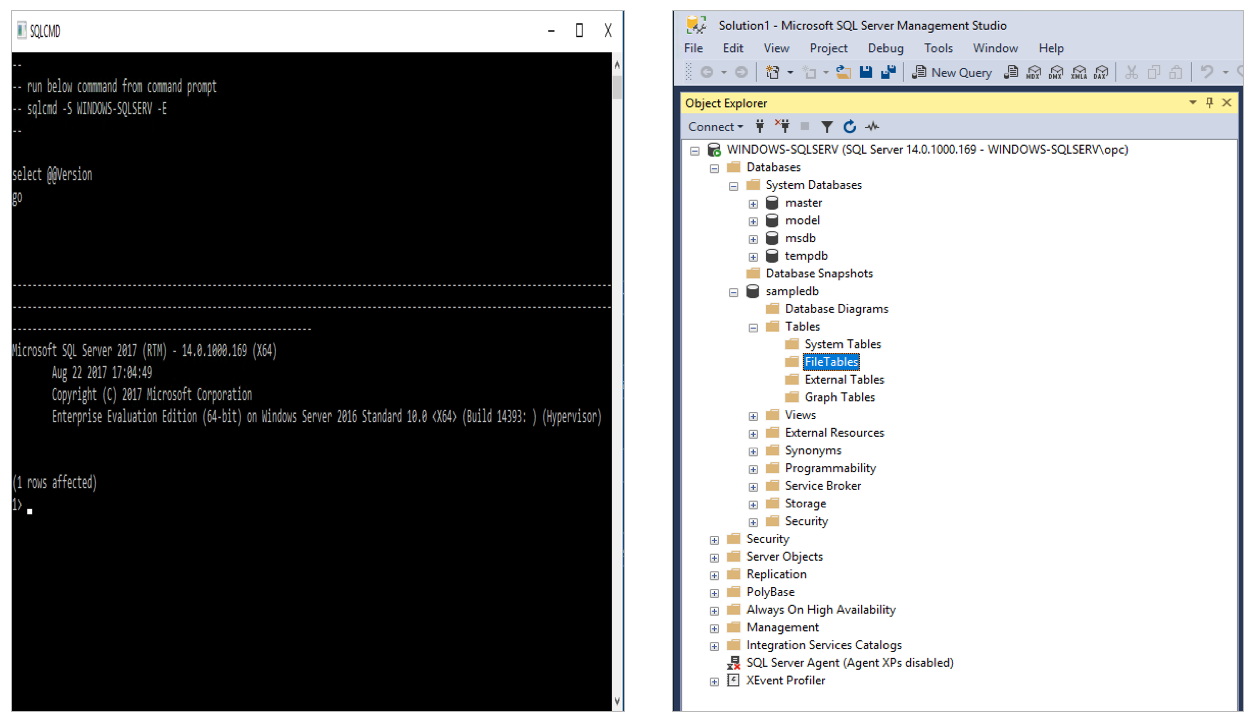Close the Object Explorer panel
Screen dimensions: 1259x722
tap(1226, 103)
